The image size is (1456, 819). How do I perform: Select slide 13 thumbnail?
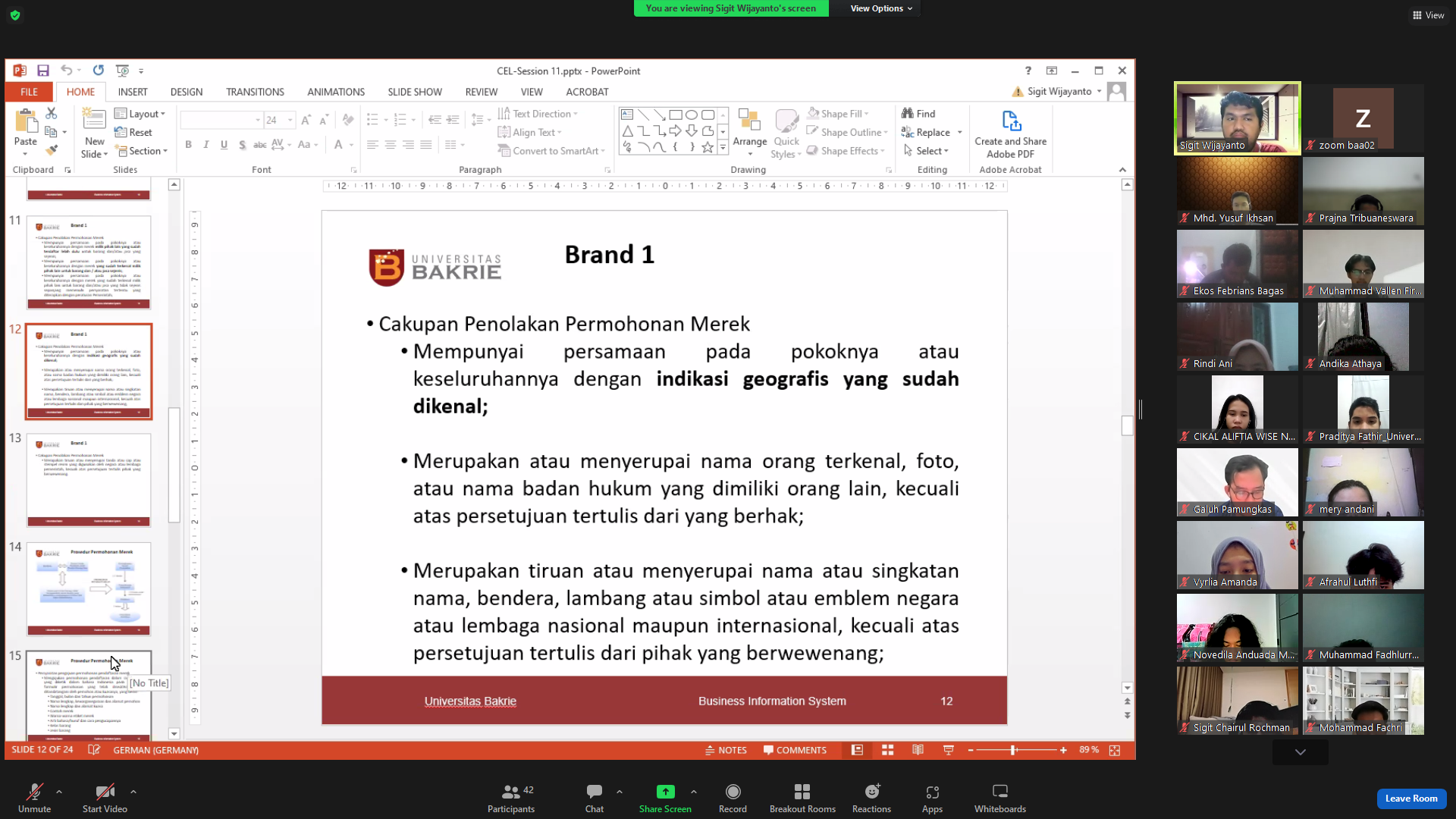pos(89,480)
